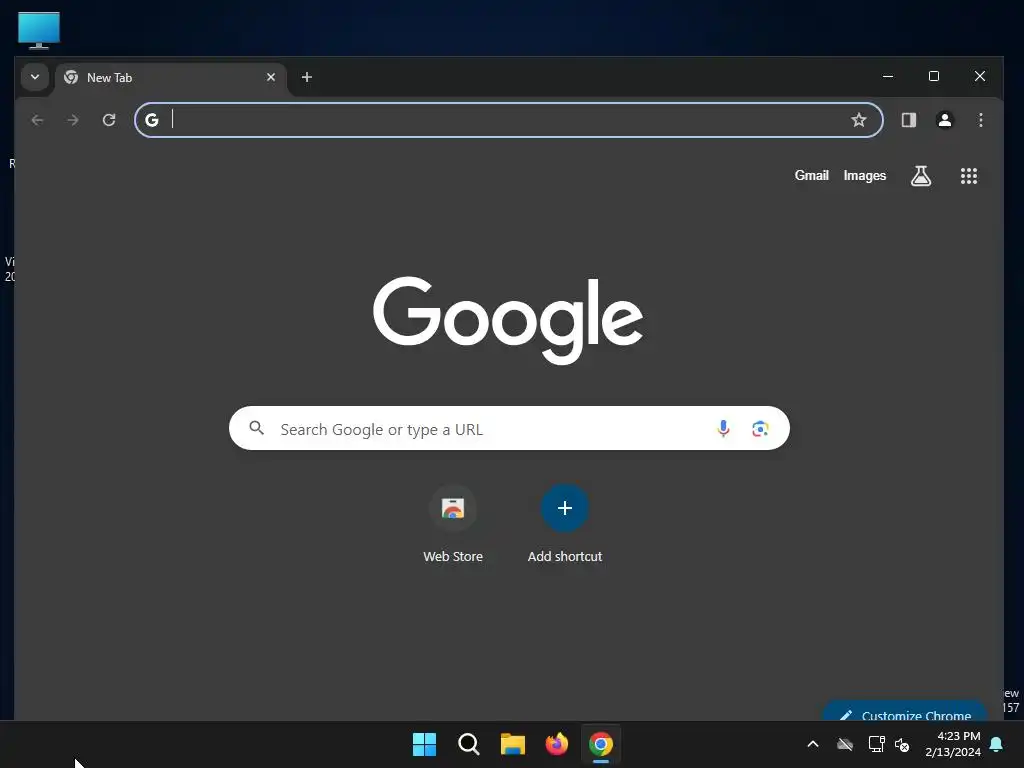
Task: Start voice search with microphone
Action: (x=724, y=428)
